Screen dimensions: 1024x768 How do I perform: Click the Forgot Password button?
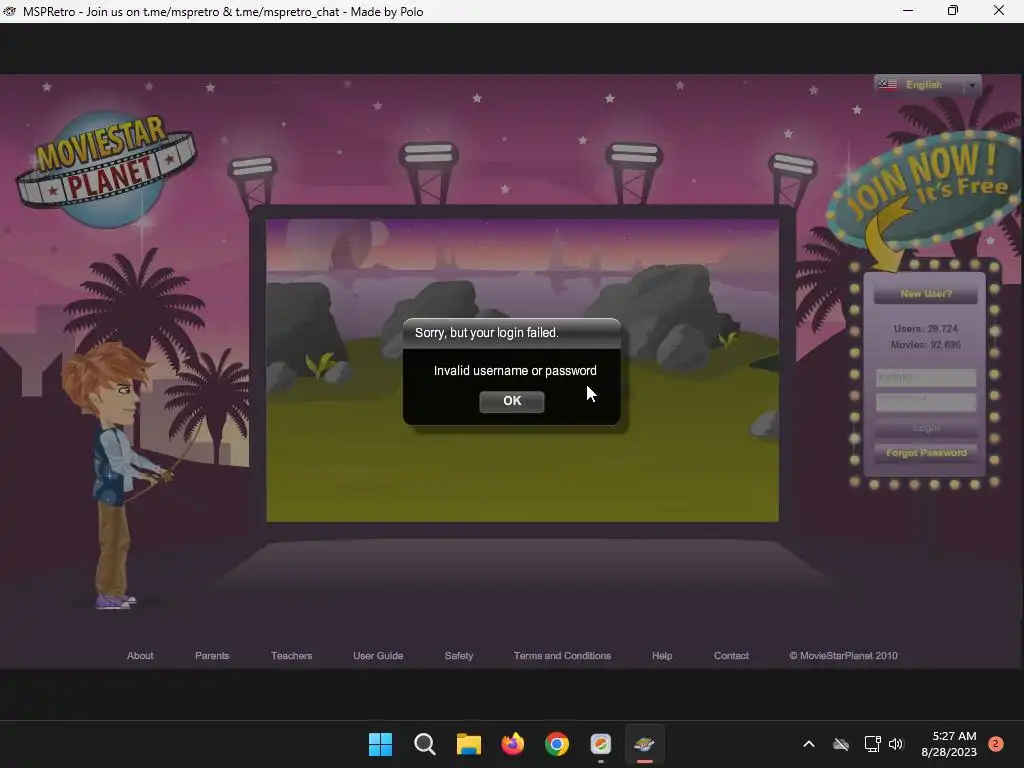coord(925,453)
